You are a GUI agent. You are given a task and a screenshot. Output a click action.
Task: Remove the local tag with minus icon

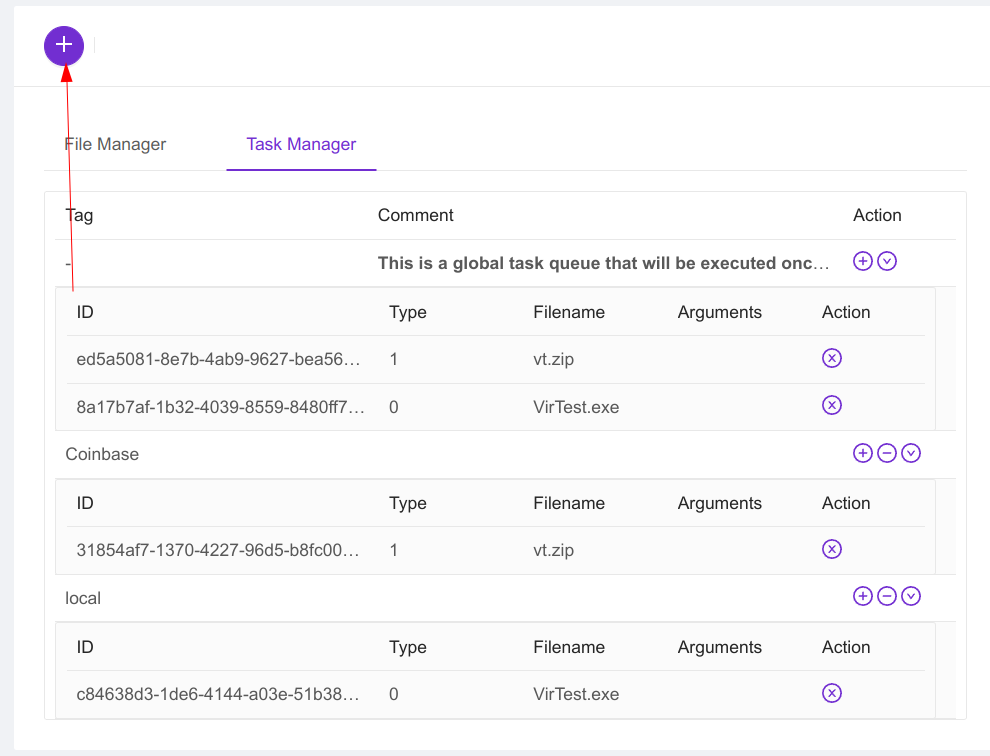[886, 597]
